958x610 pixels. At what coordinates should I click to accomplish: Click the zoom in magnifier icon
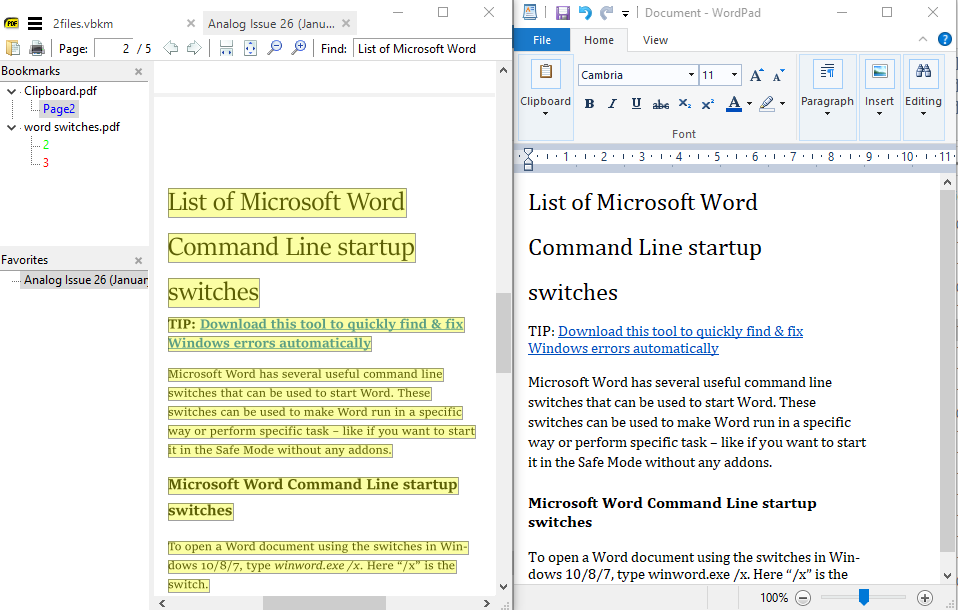click(299, 48)
